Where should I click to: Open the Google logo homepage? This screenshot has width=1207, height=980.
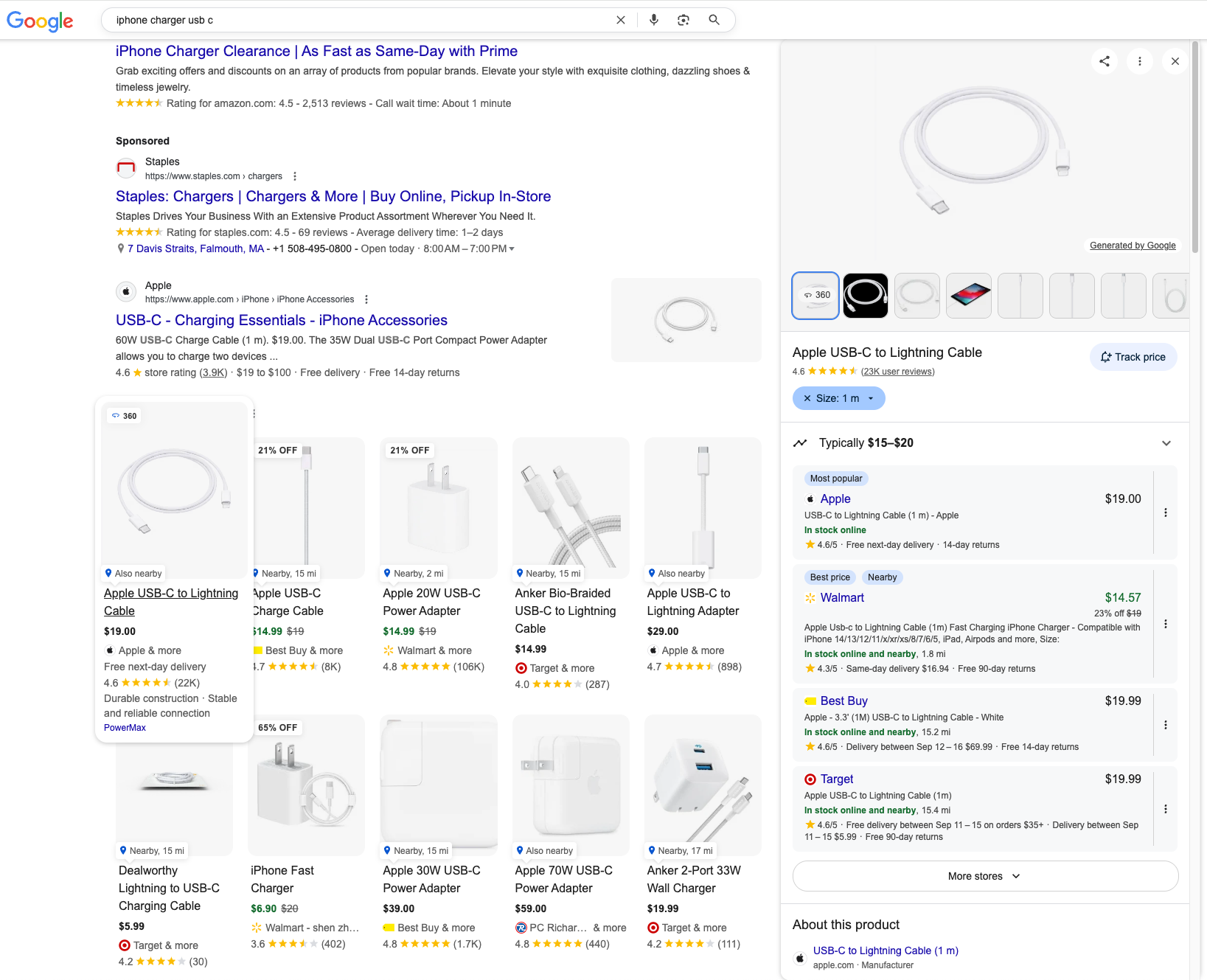pyautogui.click(x=40, y=21)
